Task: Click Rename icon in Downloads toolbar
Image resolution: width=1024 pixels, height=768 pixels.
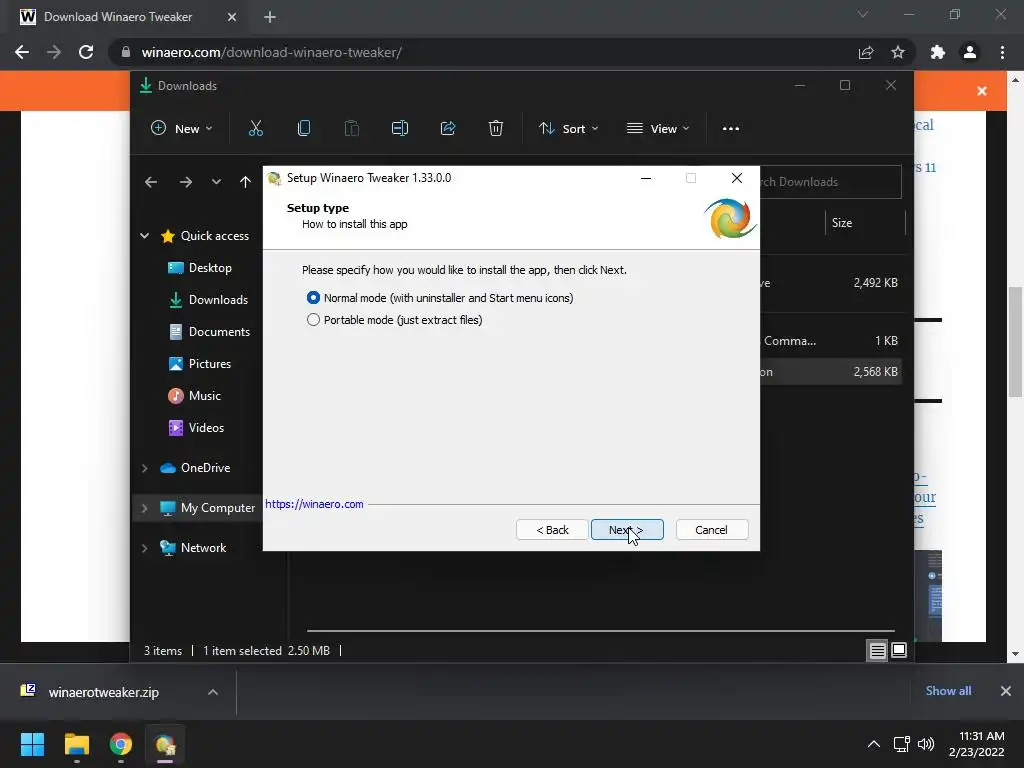Action: pyautogui.click(x=400, y=129)
